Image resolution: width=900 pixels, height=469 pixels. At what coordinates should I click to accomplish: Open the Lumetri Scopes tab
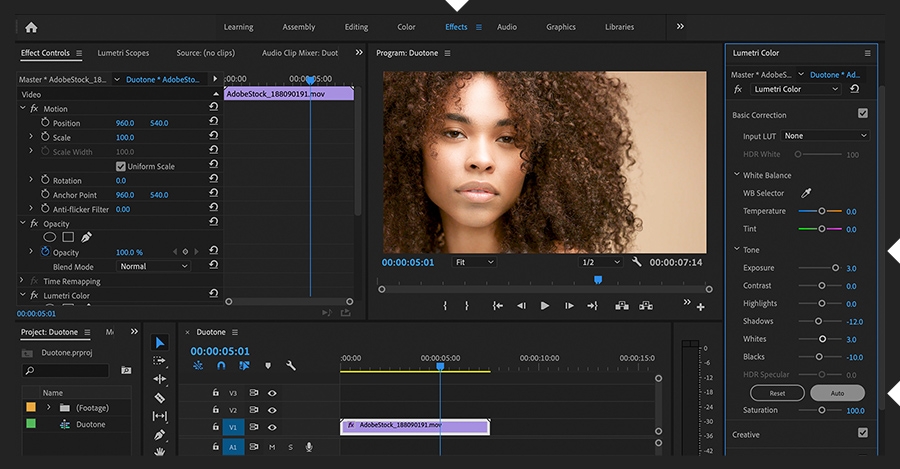point(123,52)
